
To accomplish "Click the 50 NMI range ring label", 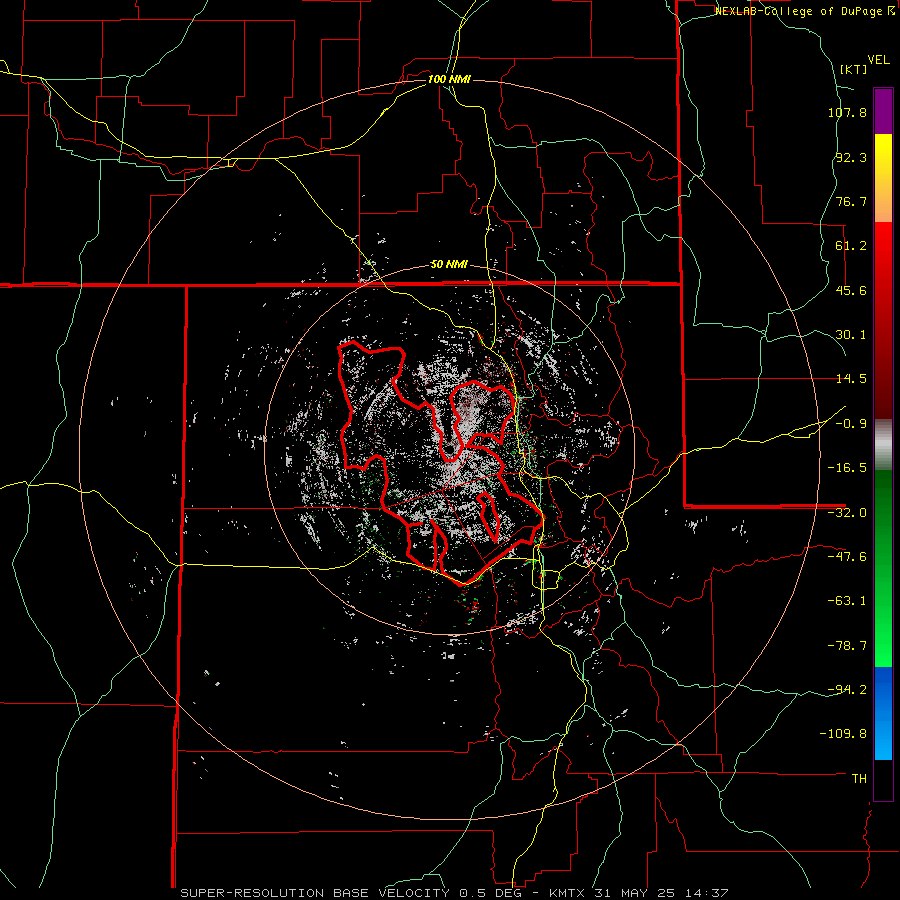I will pos(449,265).
